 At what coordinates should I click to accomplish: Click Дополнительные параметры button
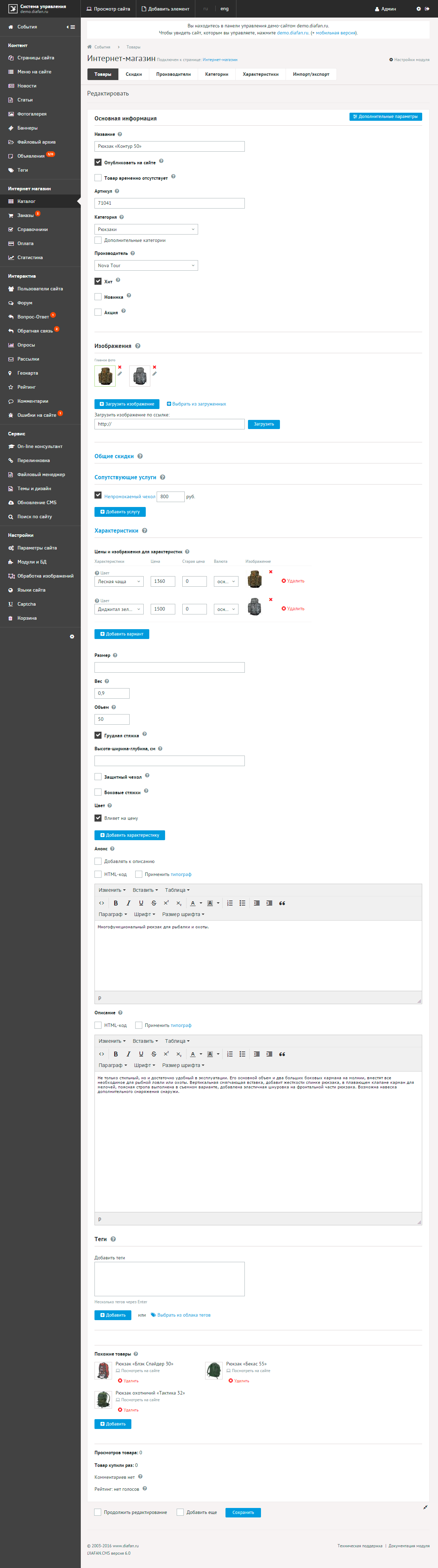[x=386, y=116]
